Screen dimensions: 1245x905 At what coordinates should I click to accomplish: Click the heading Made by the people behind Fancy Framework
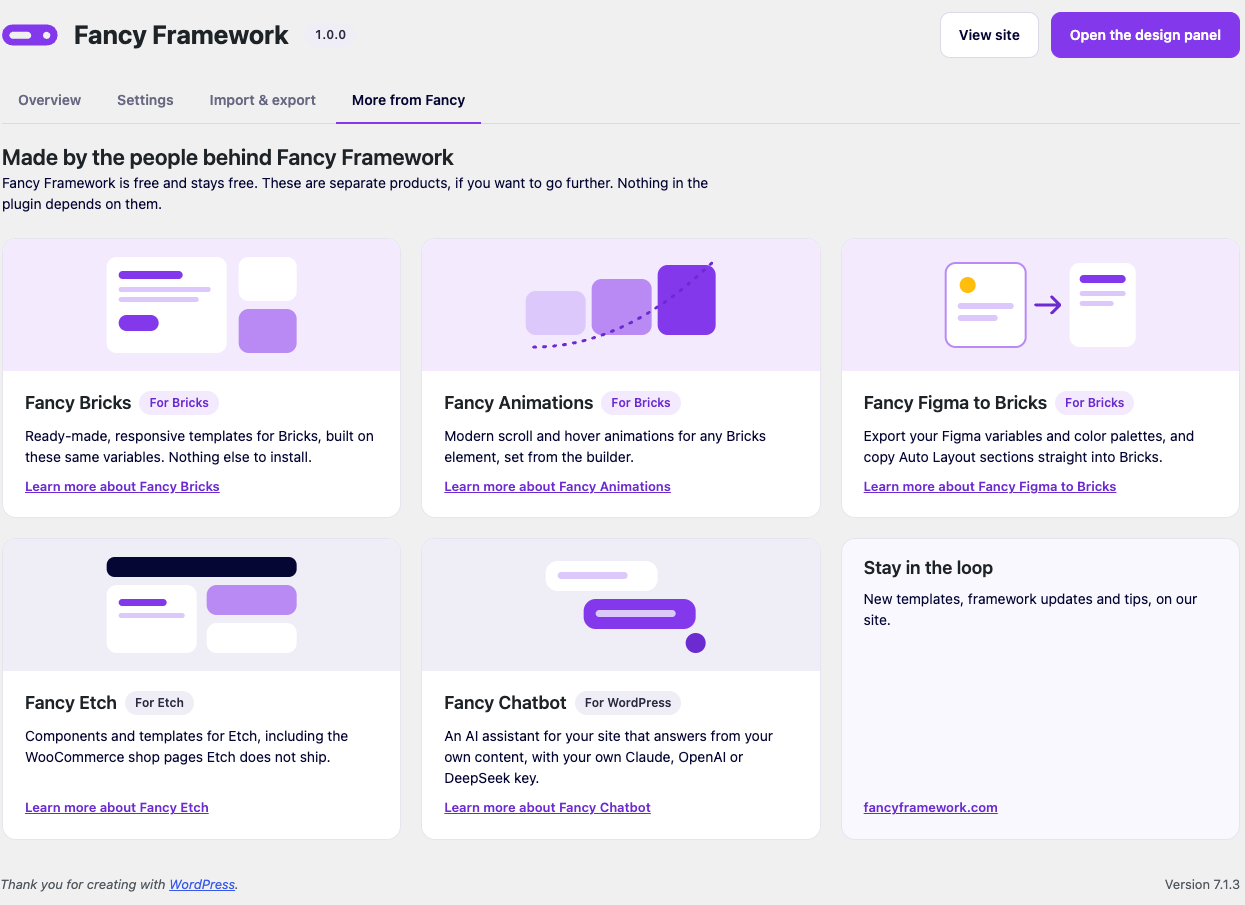tap(228, 157)
